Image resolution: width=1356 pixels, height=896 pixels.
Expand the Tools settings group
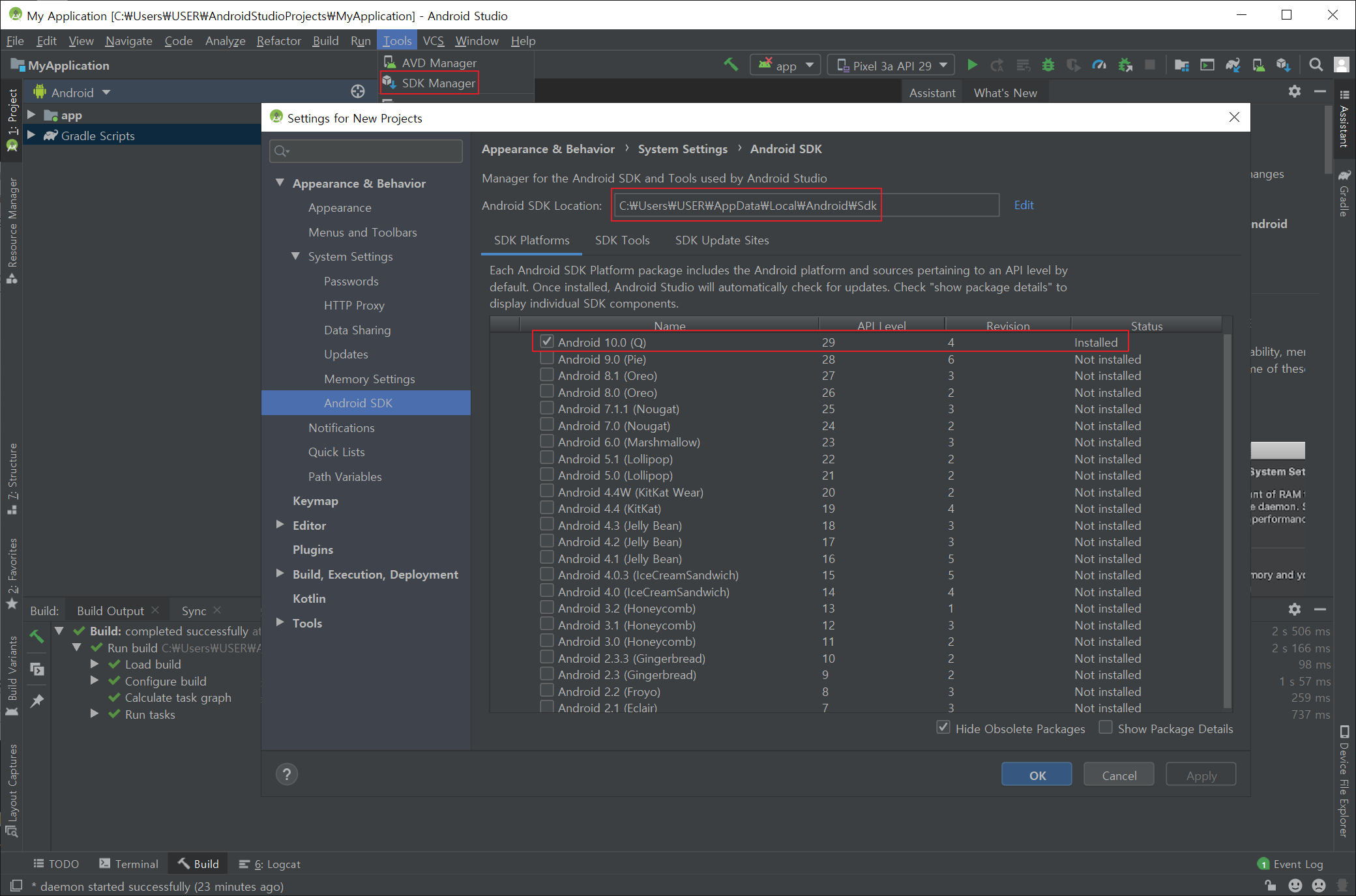tap(280, 622)
